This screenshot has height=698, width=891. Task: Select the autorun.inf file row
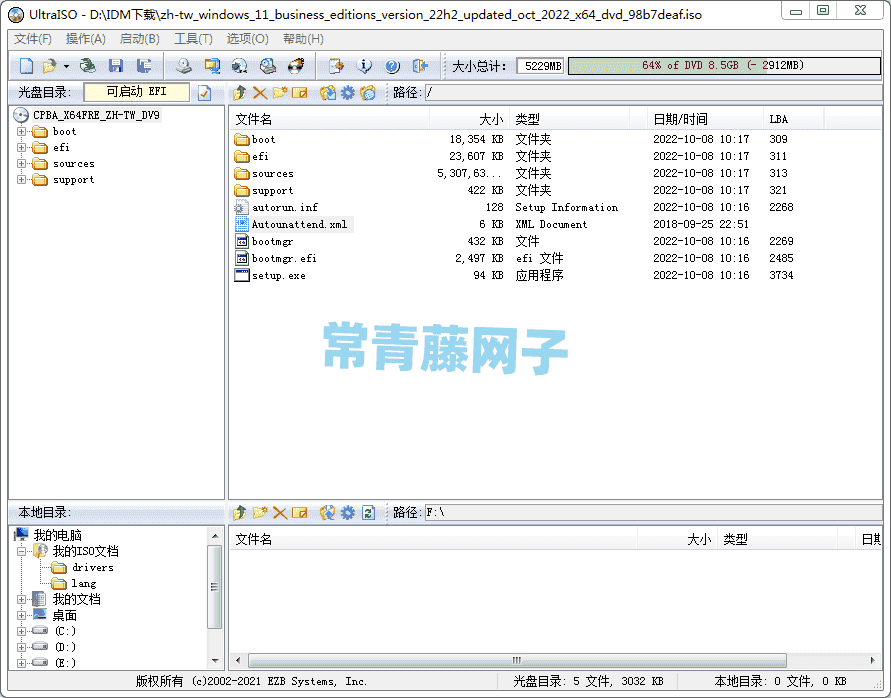[x=285, y=207]
